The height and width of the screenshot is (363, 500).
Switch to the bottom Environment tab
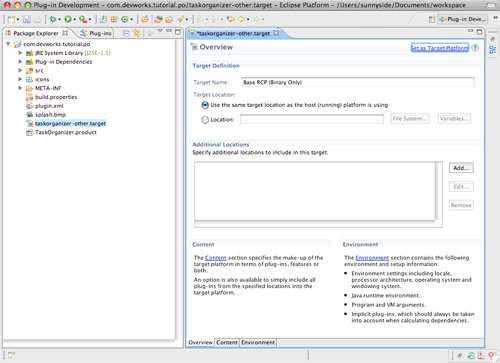(258, 342)
